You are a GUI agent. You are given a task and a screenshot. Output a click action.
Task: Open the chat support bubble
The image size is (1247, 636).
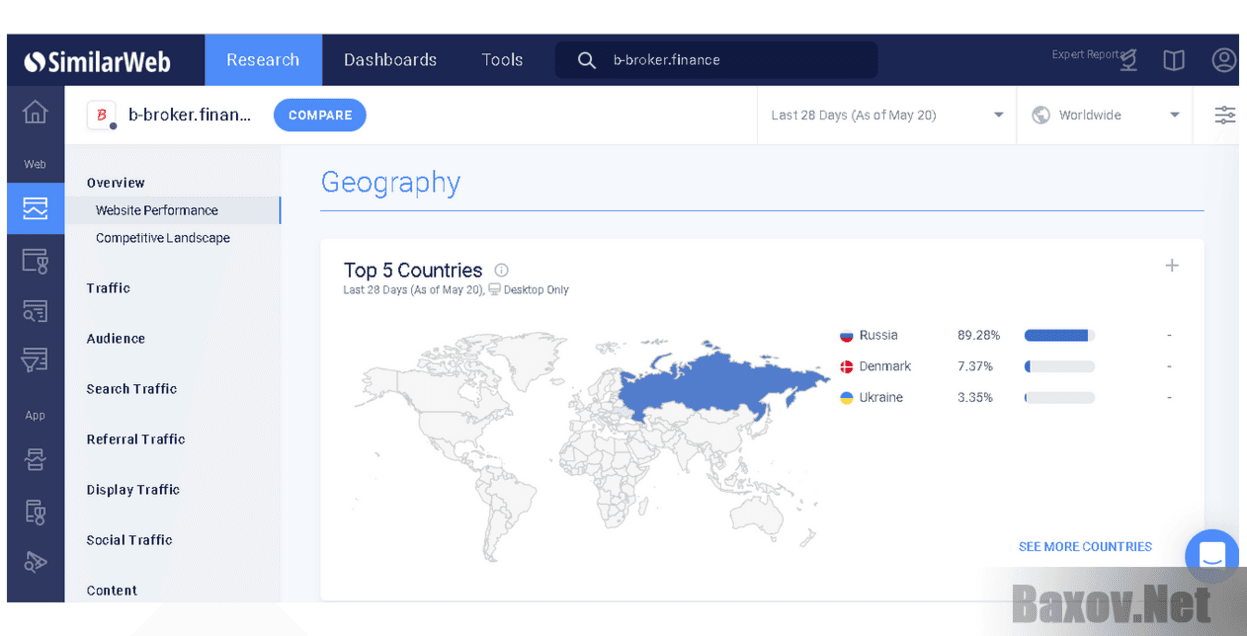(x=1211, y=556)
